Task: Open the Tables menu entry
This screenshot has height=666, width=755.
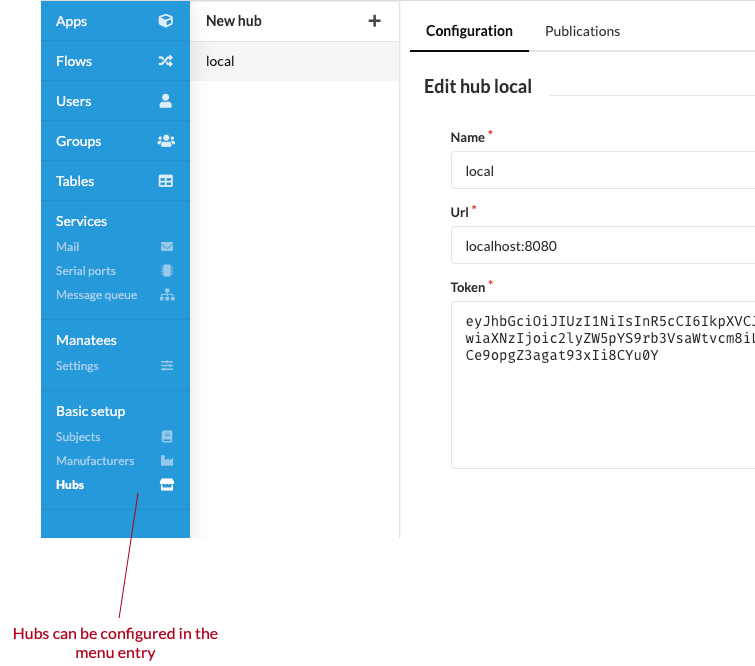Action: pos(116,181)
